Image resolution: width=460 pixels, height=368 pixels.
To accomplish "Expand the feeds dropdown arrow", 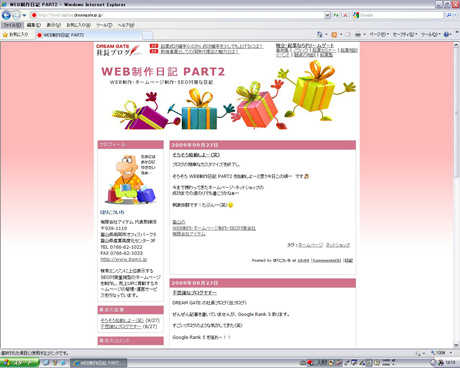I will click(x=341, y=34).
